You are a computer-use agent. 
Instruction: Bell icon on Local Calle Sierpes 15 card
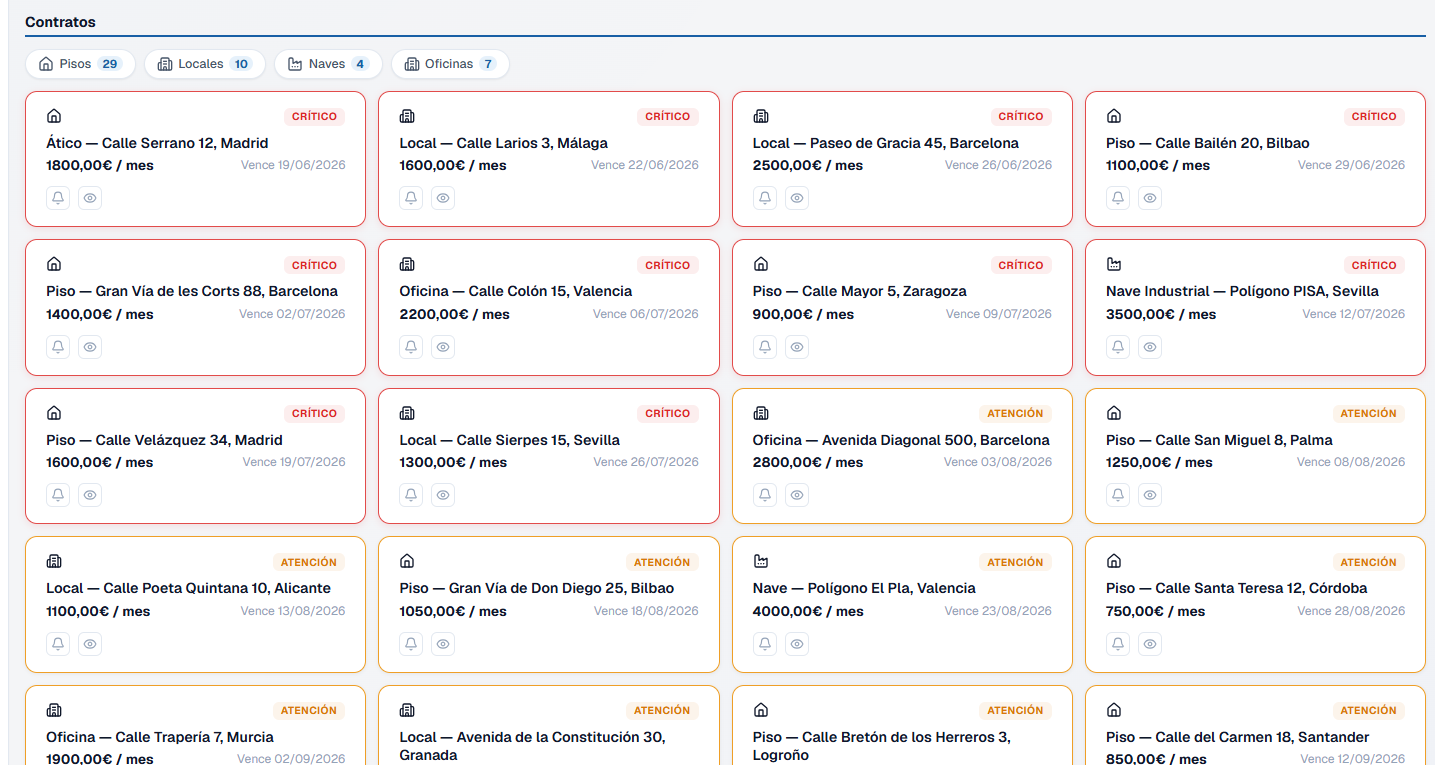pyautogui.click(x=411, y=495)
